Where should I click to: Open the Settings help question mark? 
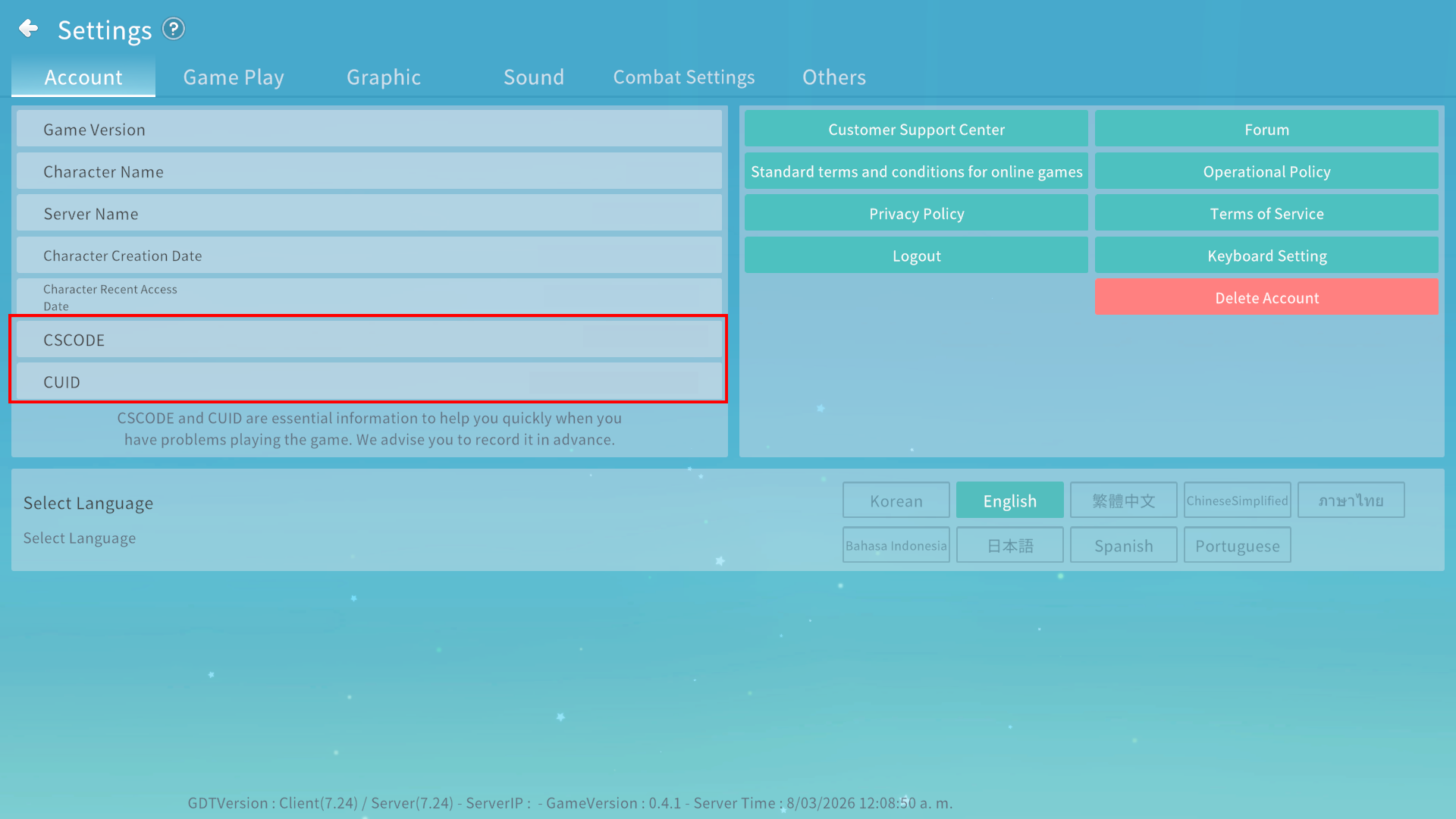point(174,29)
